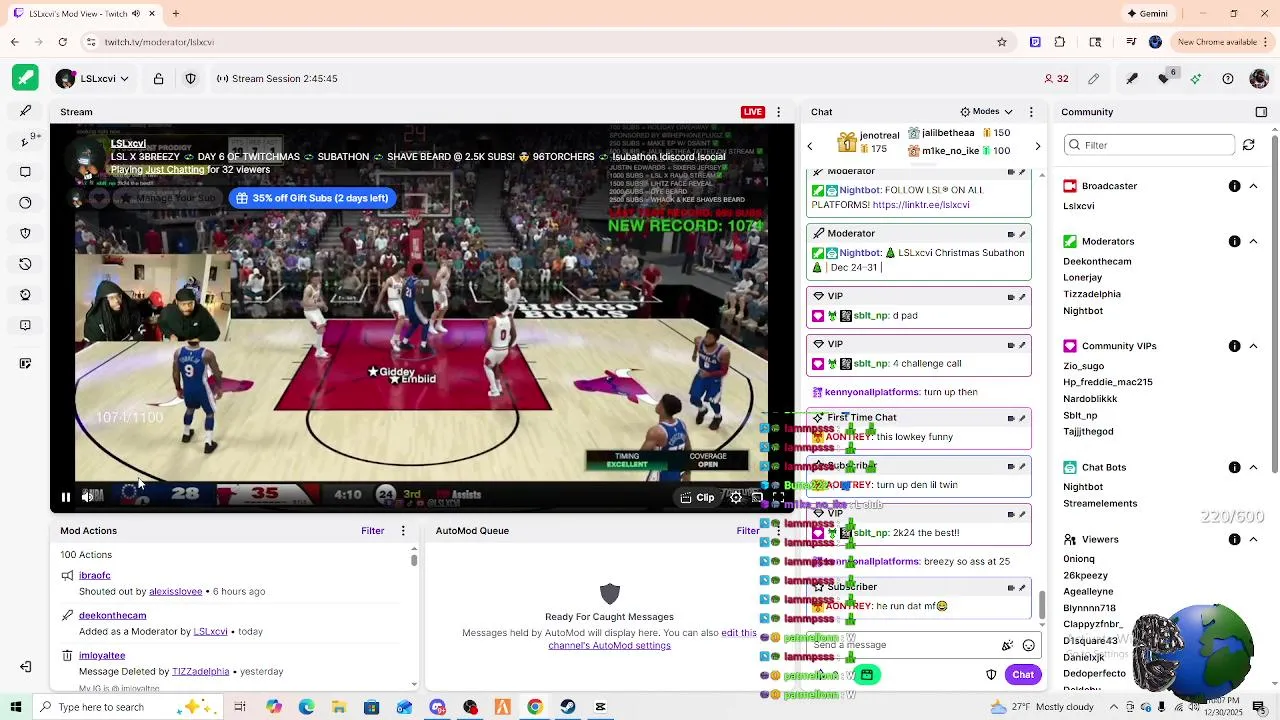Open the user avatar menu at top right
1280x720 pixels.
pyautogui.click(x=1259, y=78)
